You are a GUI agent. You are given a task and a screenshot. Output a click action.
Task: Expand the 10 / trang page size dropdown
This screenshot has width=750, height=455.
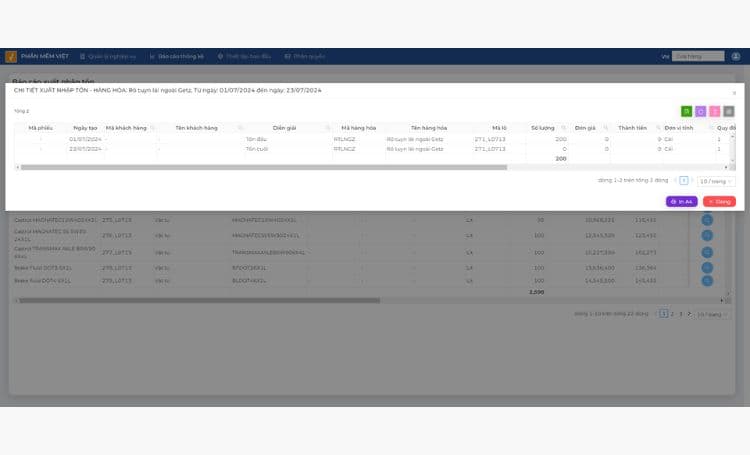click(x=716, y=181)
